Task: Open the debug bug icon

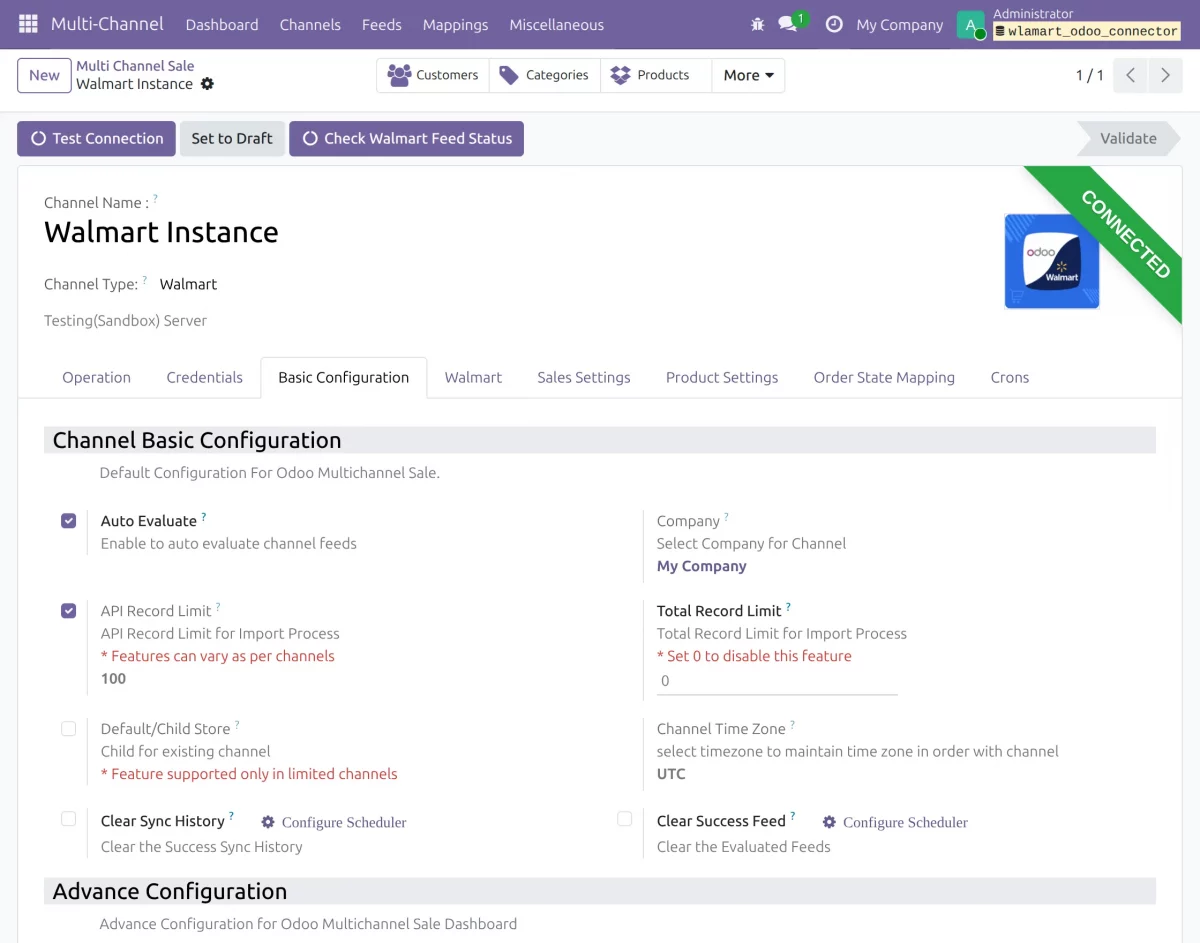Action: (x=757, y=24)
